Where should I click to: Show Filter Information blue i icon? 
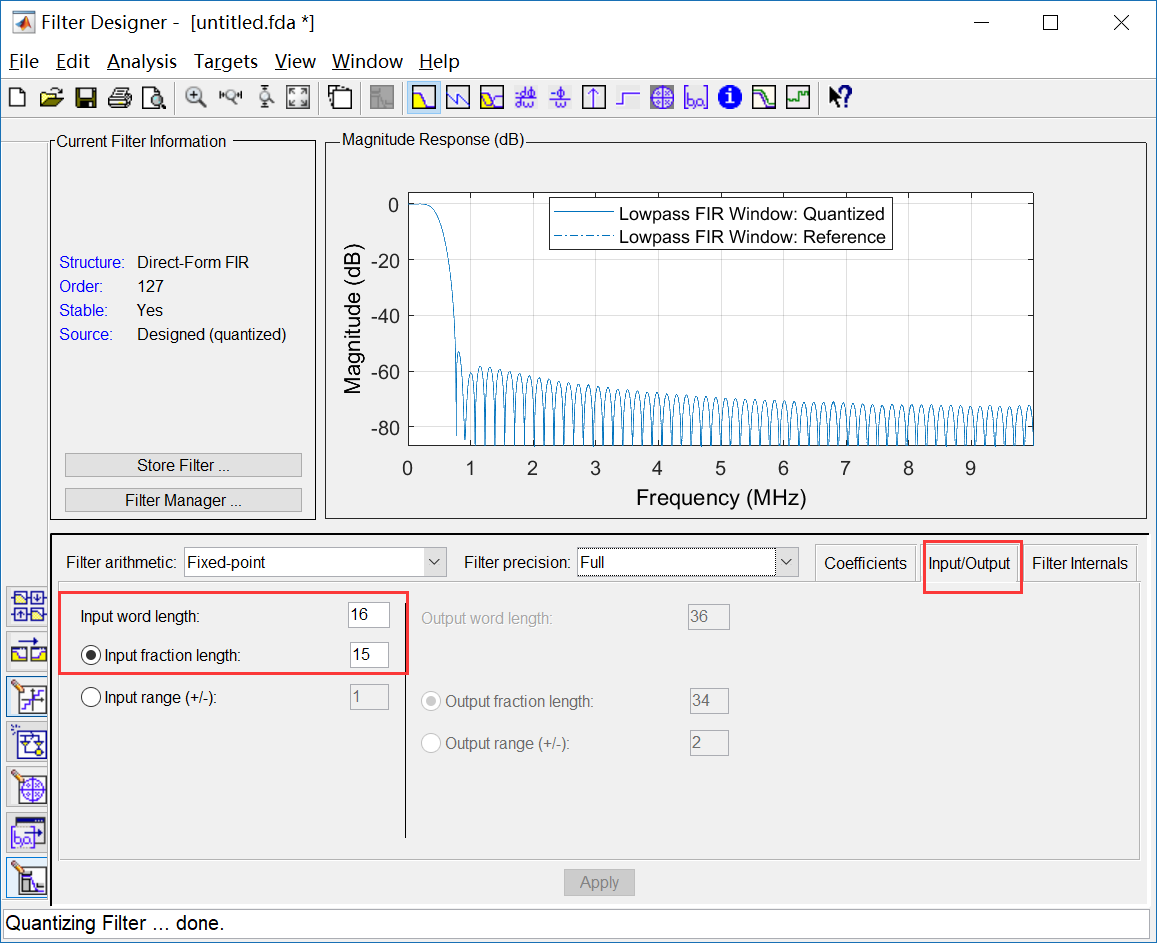pos(730,97)
